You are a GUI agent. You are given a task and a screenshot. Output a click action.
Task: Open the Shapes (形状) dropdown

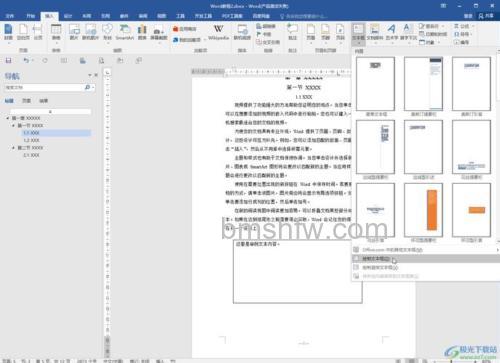pos(107,33)
